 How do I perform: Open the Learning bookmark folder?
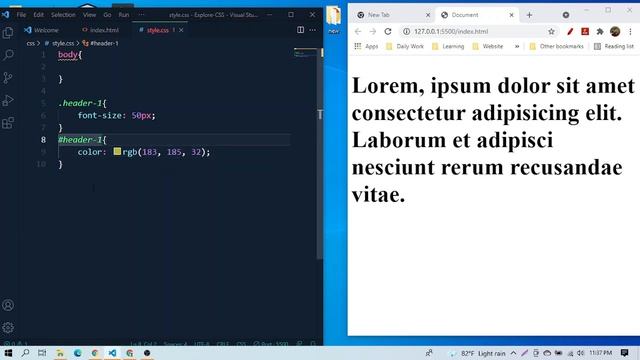click(448, 47)
